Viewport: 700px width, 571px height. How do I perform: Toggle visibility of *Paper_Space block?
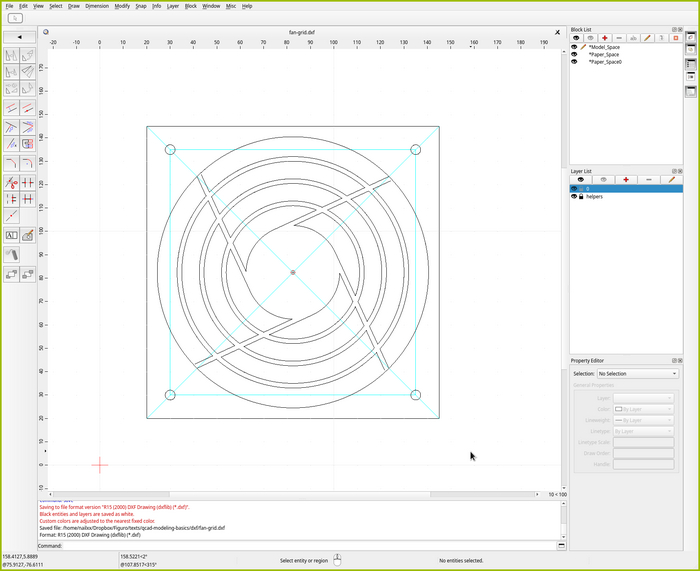pos(574,54)
